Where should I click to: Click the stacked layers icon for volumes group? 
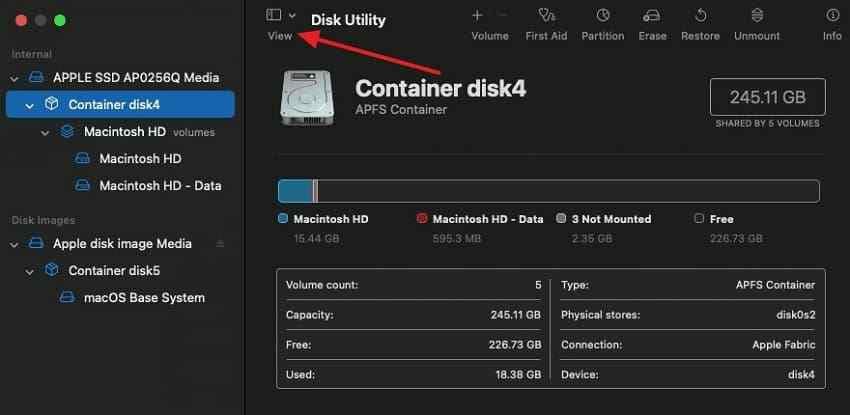pos(67,132)
